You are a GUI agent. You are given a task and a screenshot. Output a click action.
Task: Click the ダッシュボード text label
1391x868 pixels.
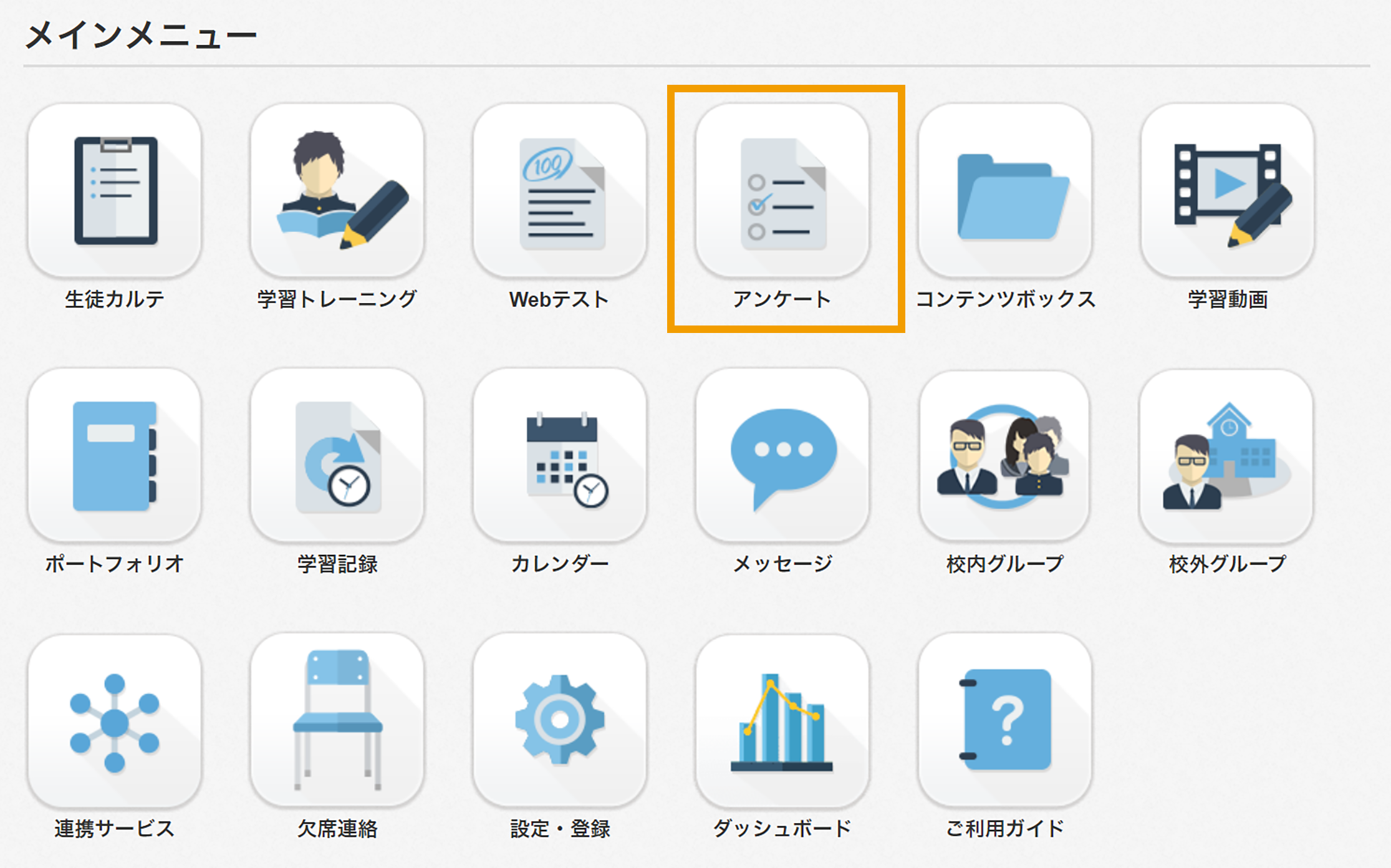782,829
